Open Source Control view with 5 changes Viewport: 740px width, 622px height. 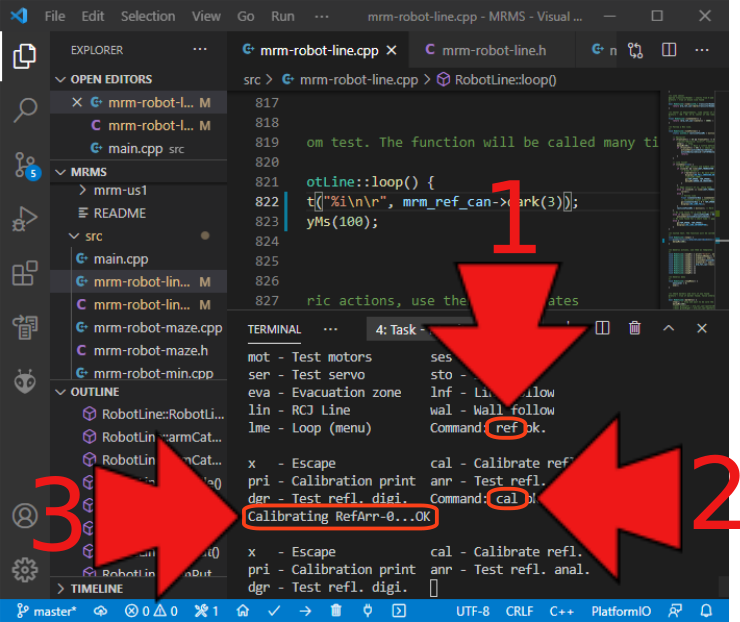[x=25, y=163]
